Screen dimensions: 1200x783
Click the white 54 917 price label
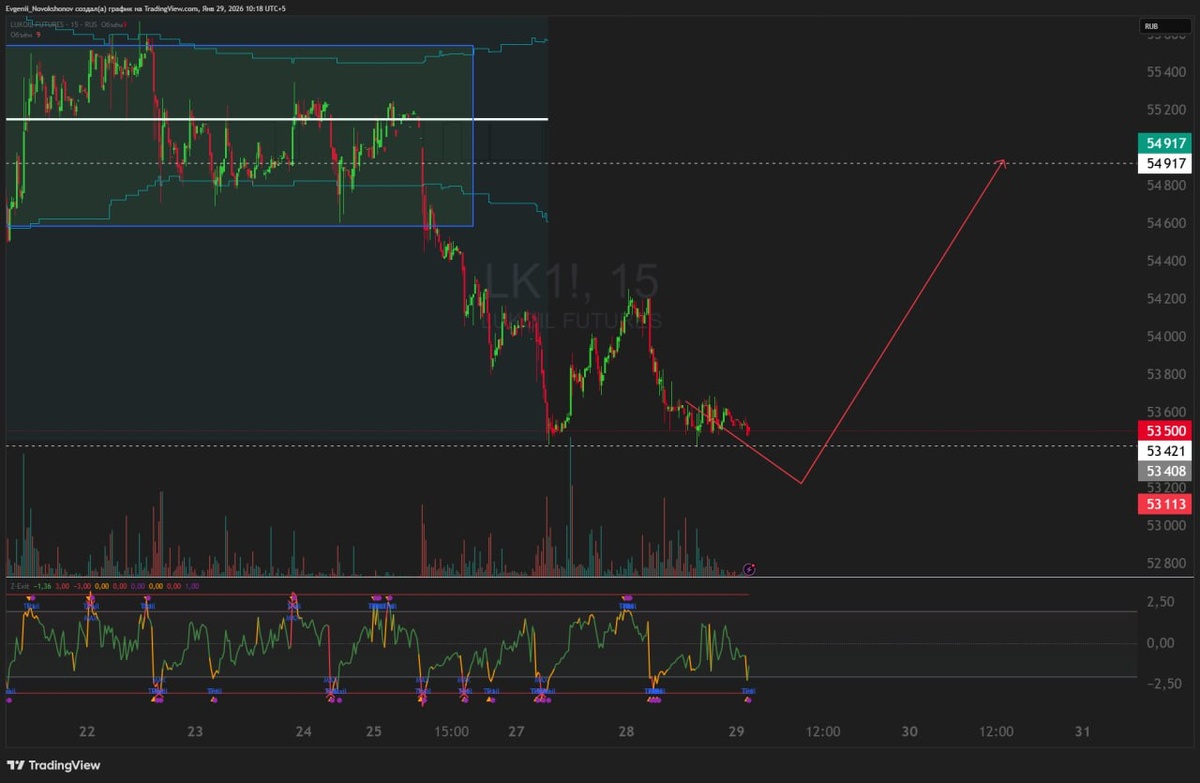point(1165,163)
